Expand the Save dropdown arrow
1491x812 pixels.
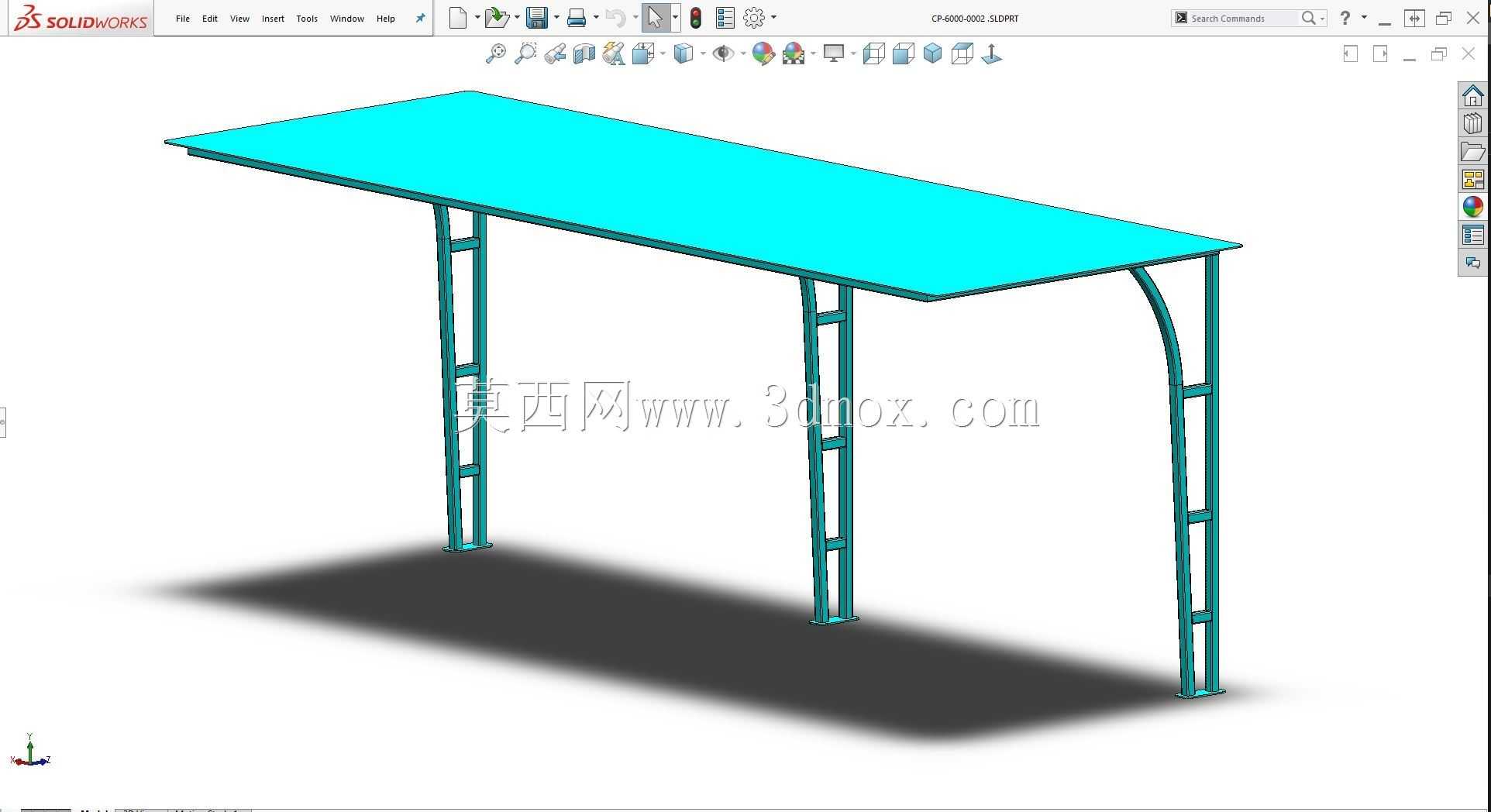(x=556, y=18)
